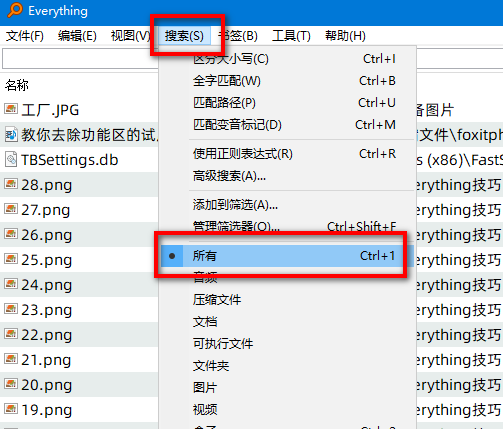Viewport: 503px width, 429px height.
Task: Click the foxitph path of the audio file
Action: click(459, 135)
